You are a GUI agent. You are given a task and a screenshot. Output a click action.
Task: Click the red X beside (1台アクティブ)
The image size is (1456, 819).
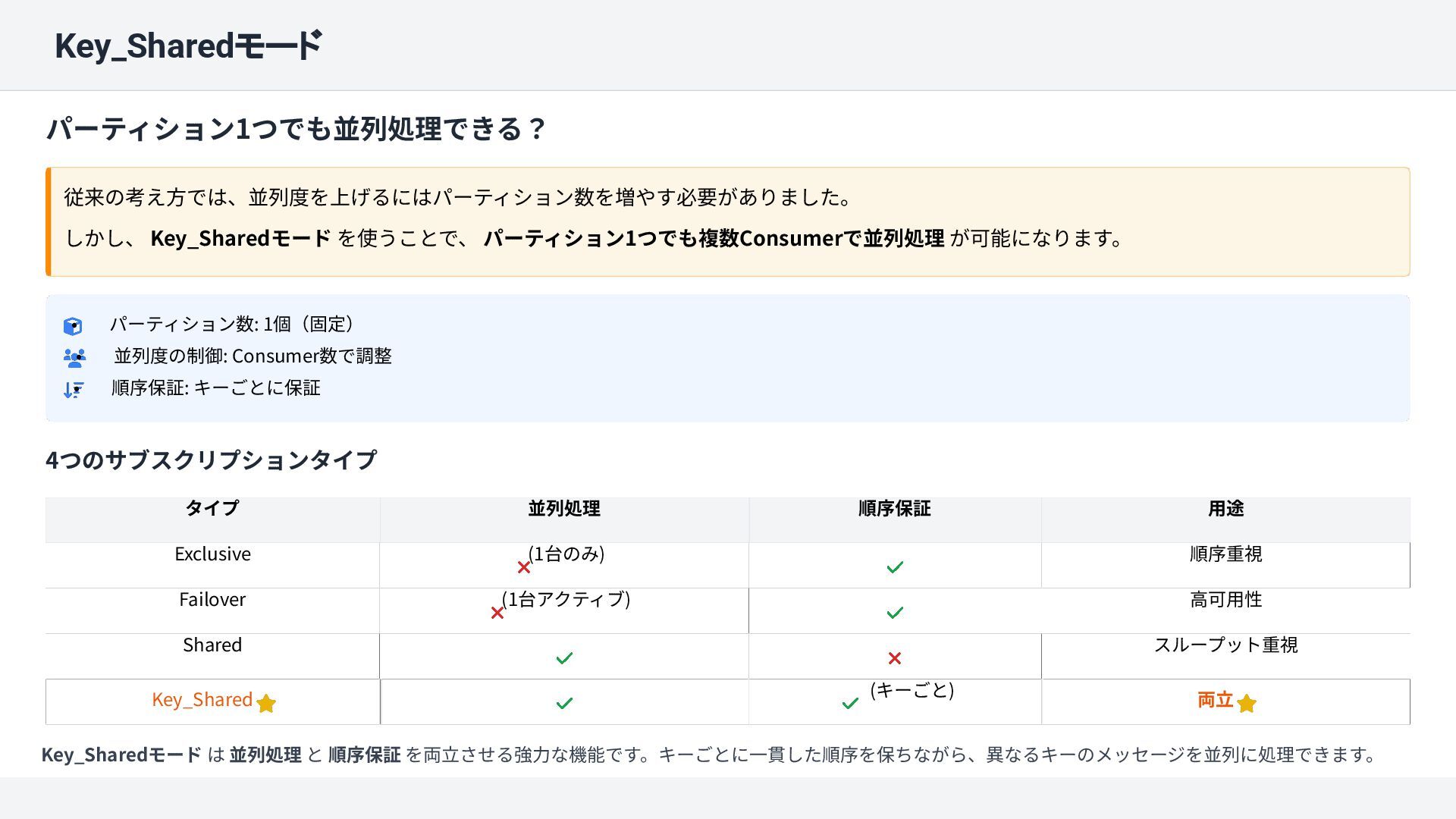497,613
